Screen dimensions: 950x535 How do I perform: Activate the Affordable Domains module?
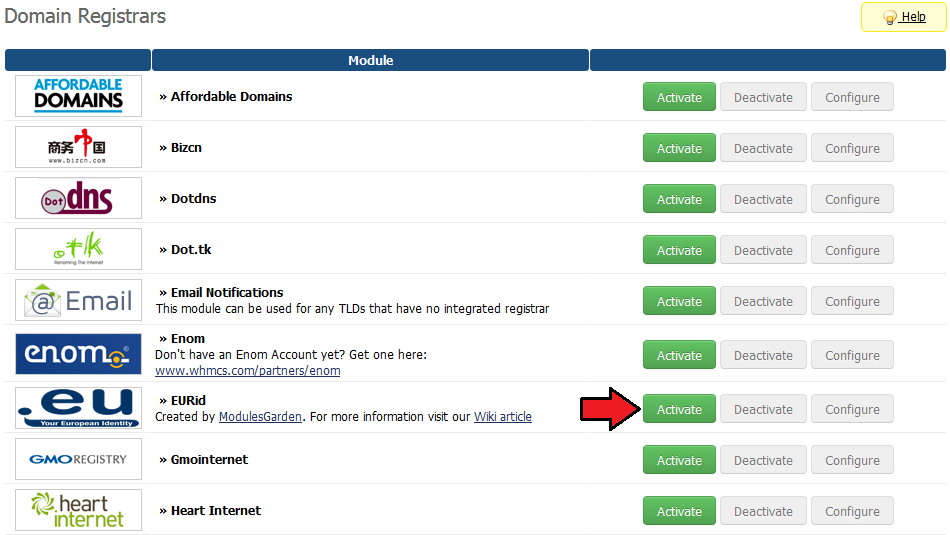[x=679, y=97]
